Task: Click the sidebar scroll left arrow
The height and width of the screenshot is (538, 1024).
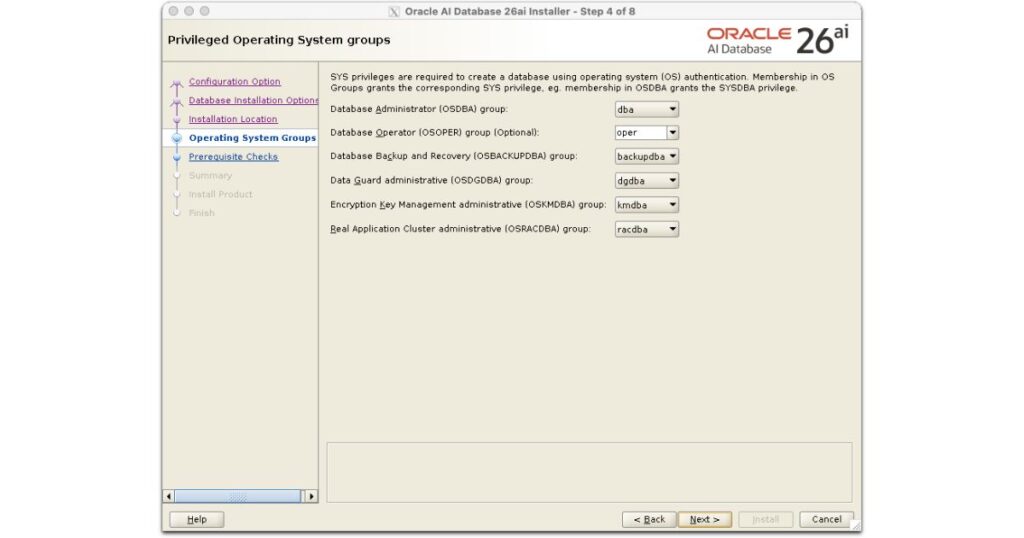Action: coord(169,496)
